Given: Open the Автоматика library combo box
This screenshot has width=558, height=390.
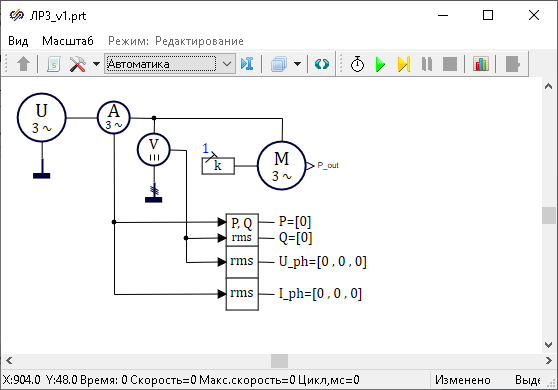Looking at the screenshot, I should 170,64.
